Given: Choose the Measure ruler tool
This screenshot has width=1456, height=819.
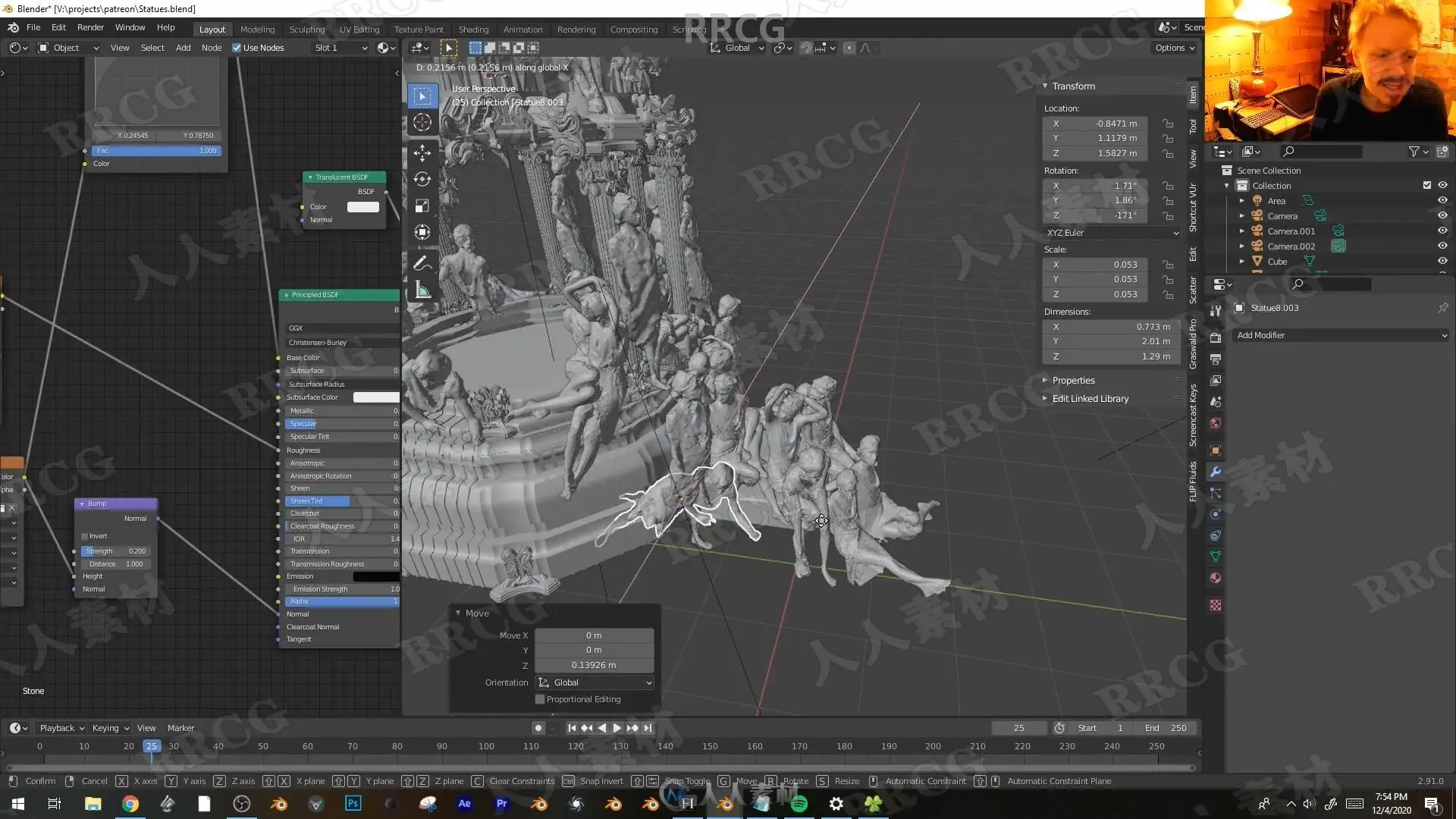Looking at the screenshot, I should [x=422, y=290].
